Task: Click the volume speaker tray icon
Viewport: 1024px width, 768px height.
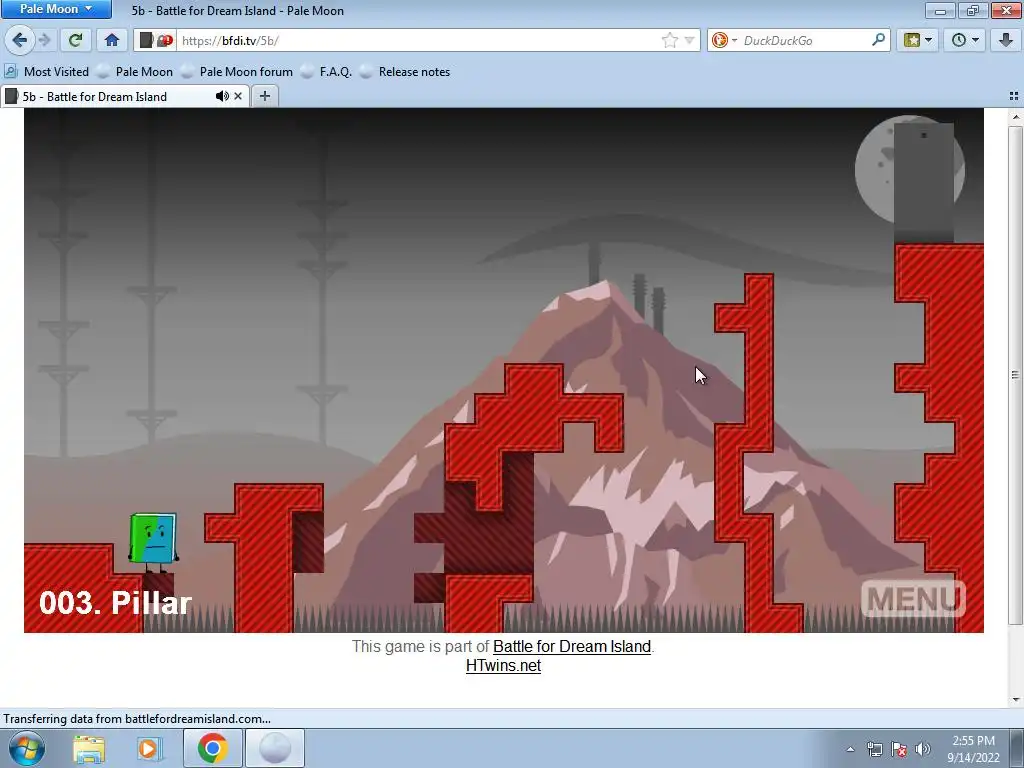Action: 922,749
